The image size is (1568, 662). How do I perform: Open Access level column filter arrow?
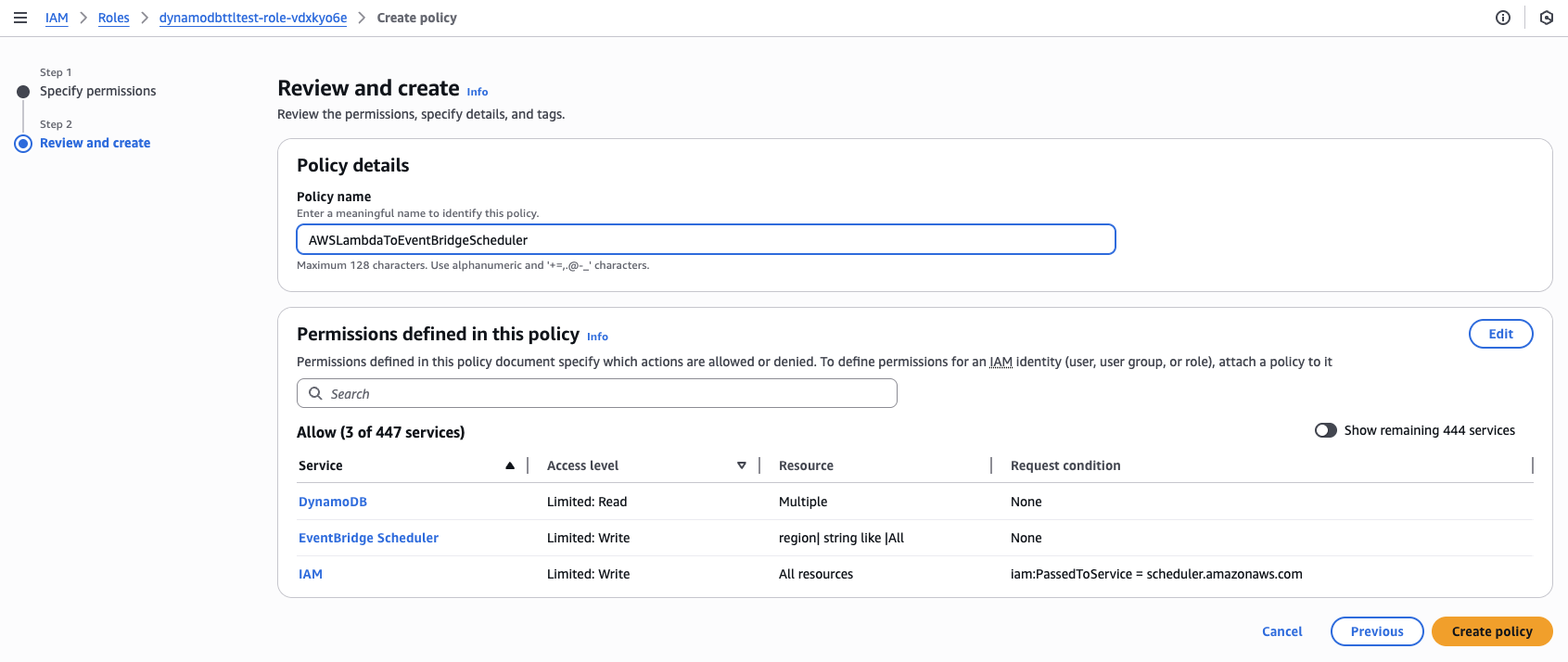742,465
